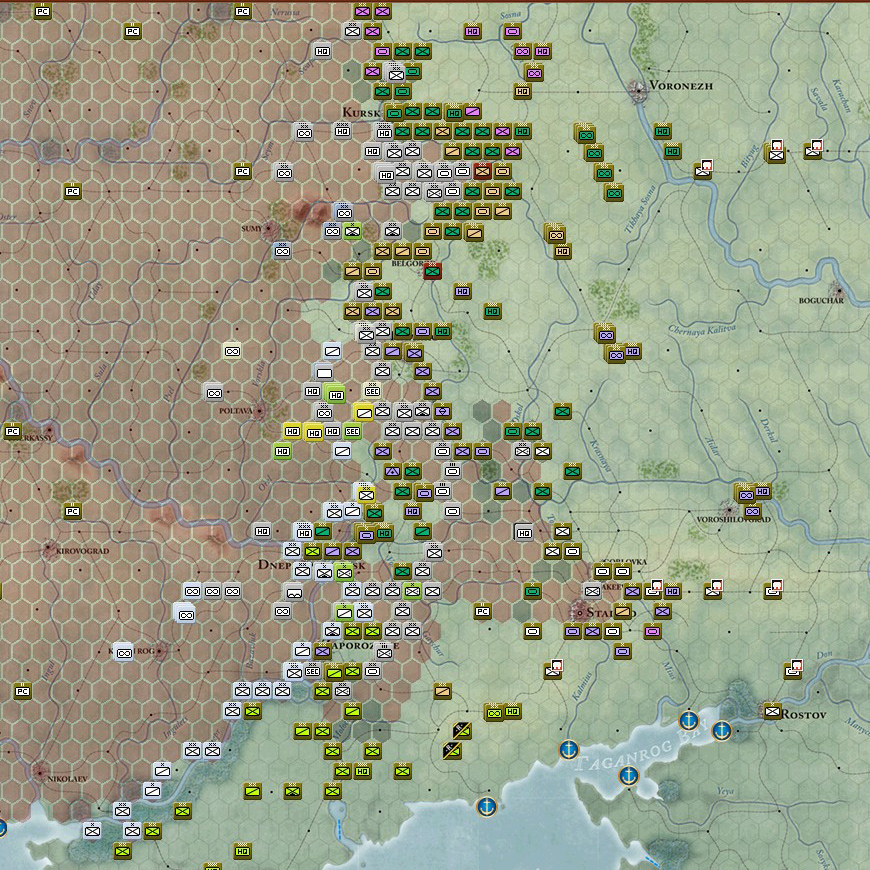Click the PC counter beside the Ingul river label

pos(22,691)
